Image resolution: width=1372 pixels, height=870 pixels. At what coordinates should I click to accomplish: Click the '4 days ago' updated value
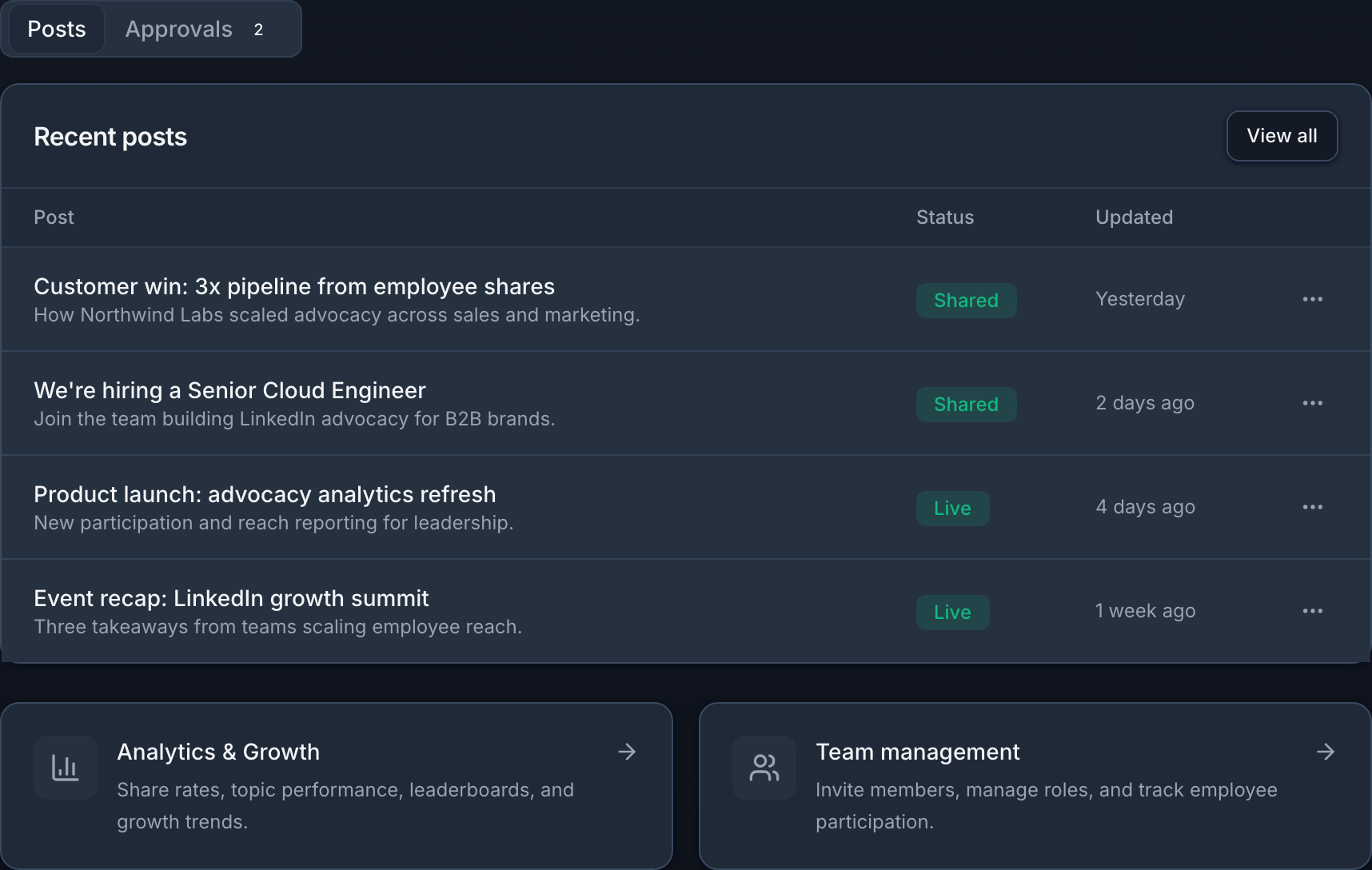[1145, 507]
